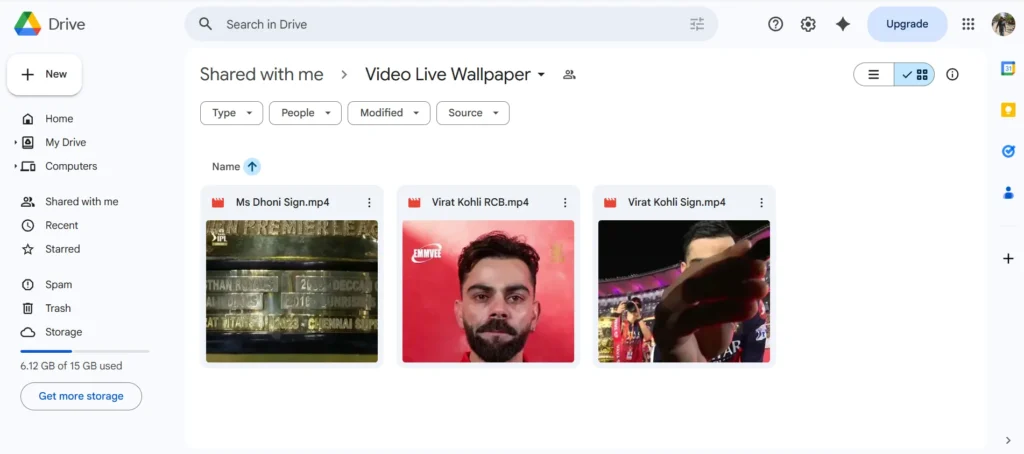Select the Ms Dhoni Sign.mp4 file name
This screenshot has width=1024, height=454.
point(283,203)
